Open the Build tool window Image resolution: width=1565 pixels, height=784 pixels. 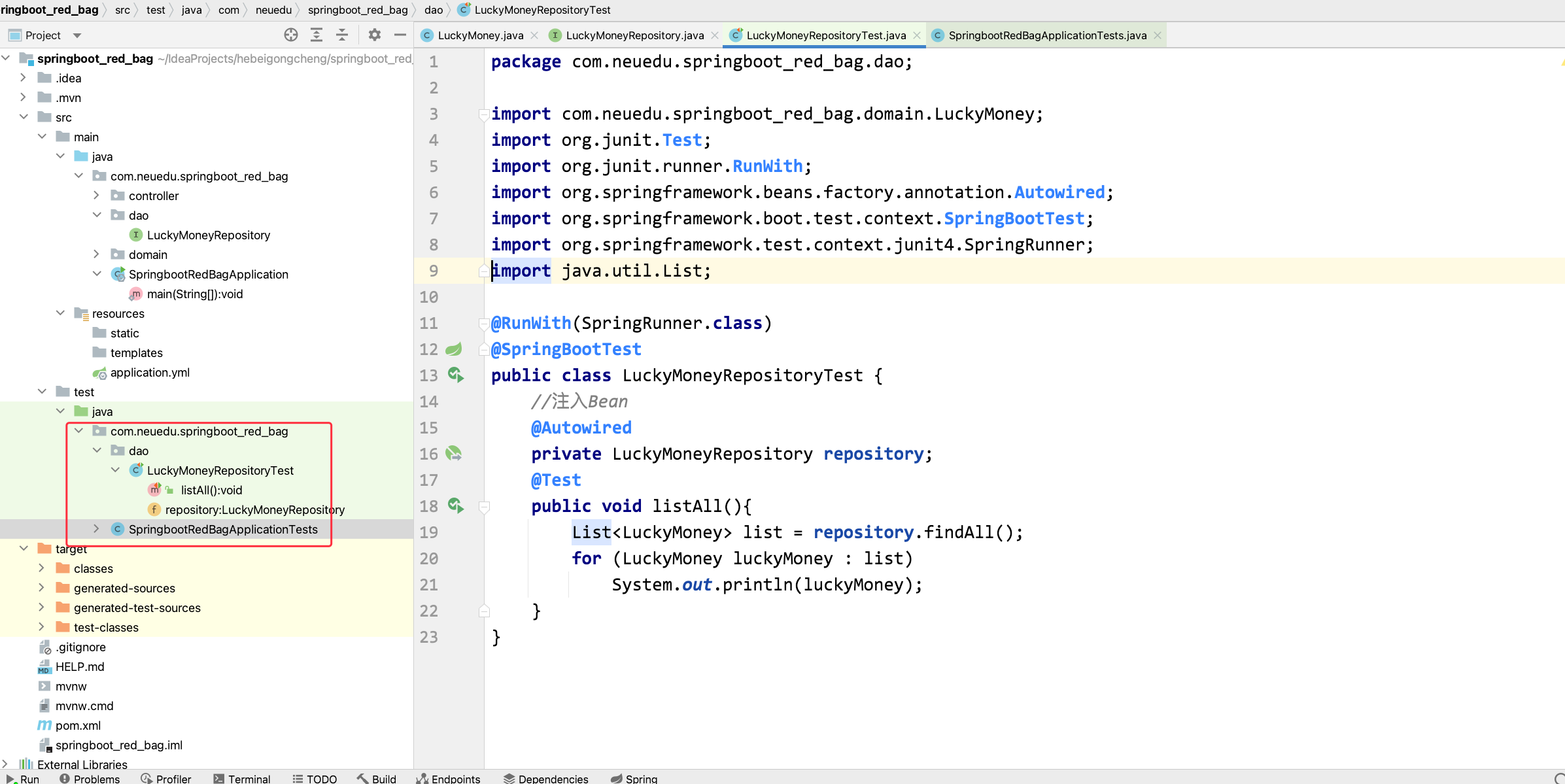[377, 778]
